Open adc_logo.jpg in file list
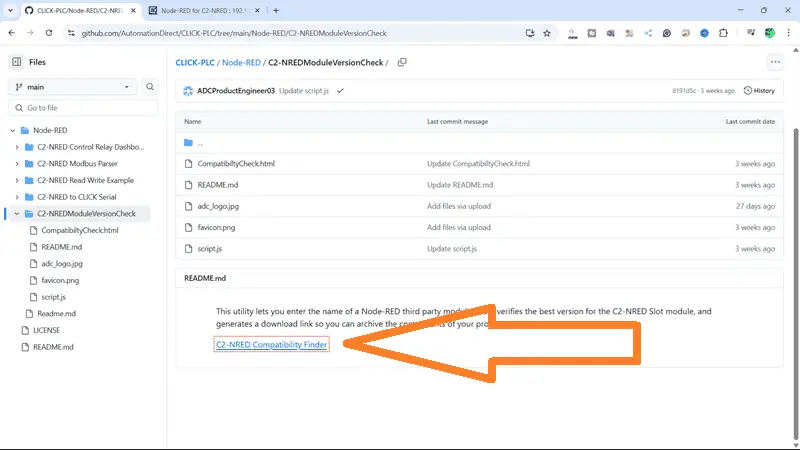 pos(218,206)
